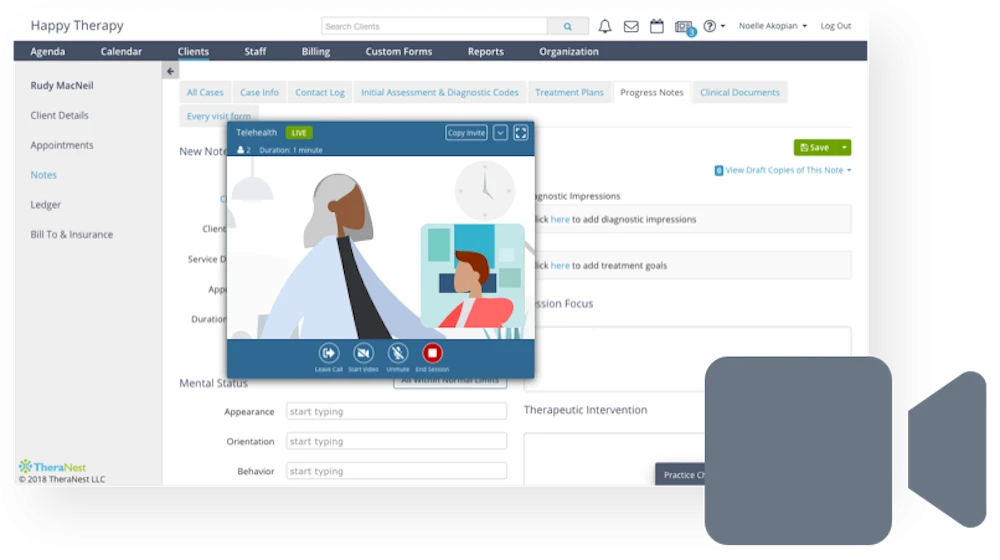Expand Telehealth video to fullscreen
This screenshot has width=1000, height=560.
point(521,133)
